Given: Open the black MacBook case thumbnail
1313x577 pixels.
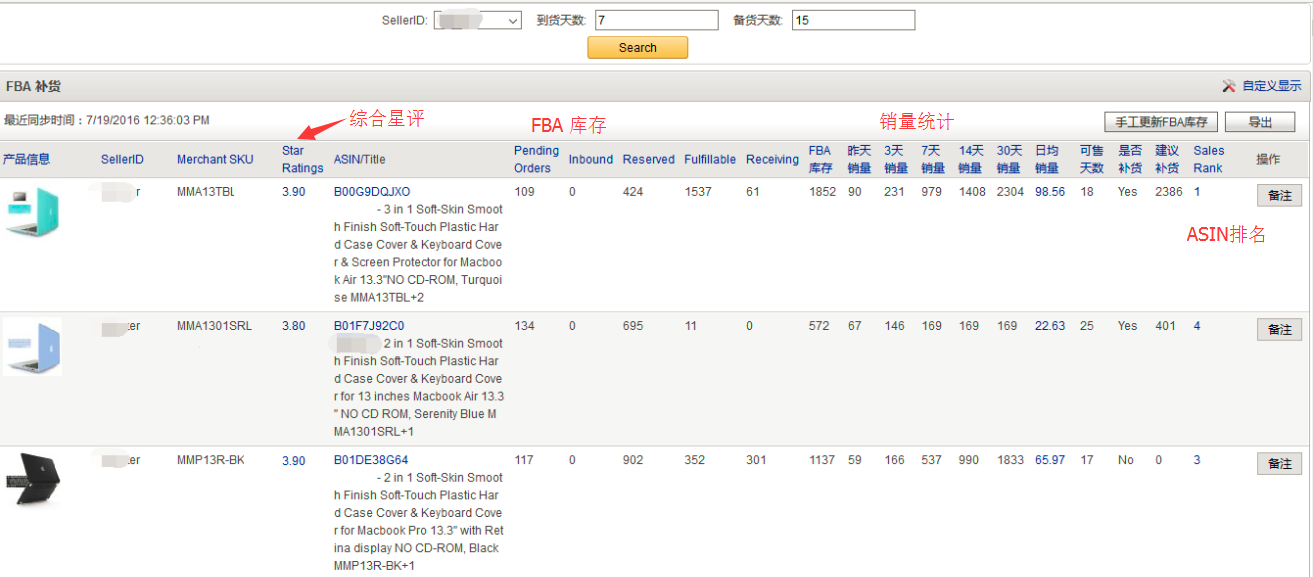Looking at the screenshot, I should click(x=32, y=479).
